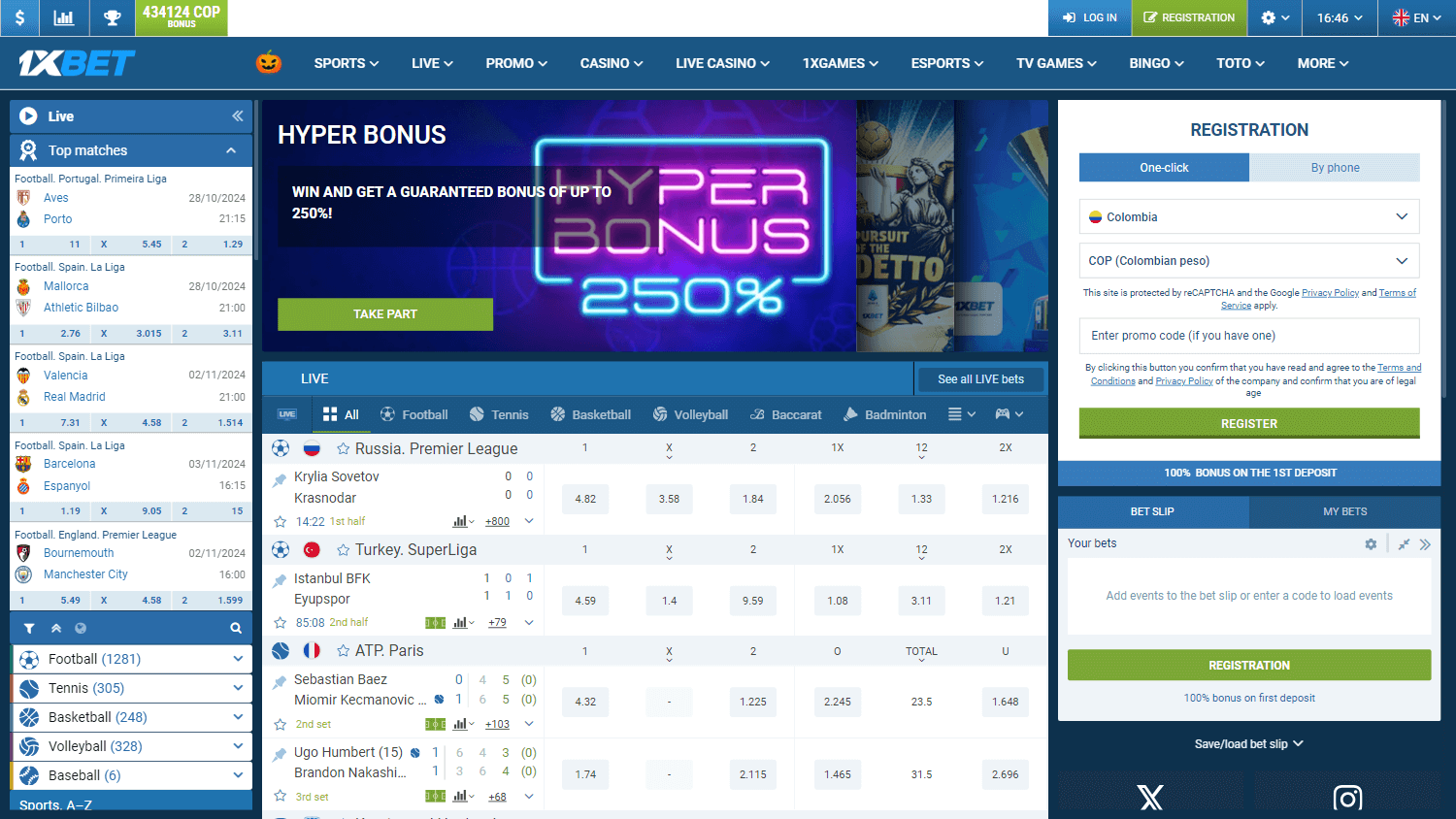Click the LIVE stream filter icon

tap(287, 414)
